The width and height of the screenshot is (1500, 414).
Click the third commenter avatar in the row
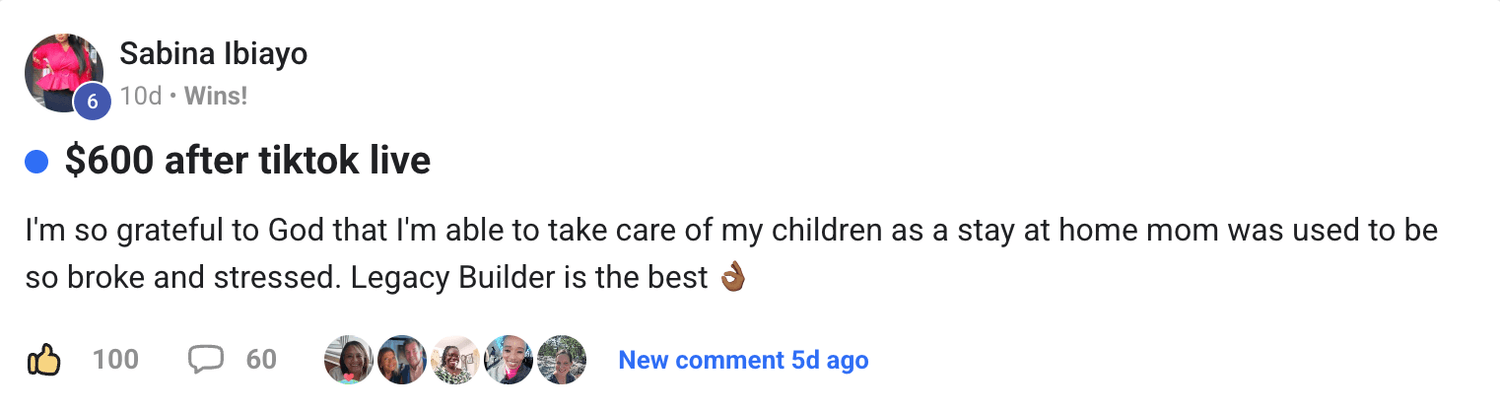click(x=455, y=360)
